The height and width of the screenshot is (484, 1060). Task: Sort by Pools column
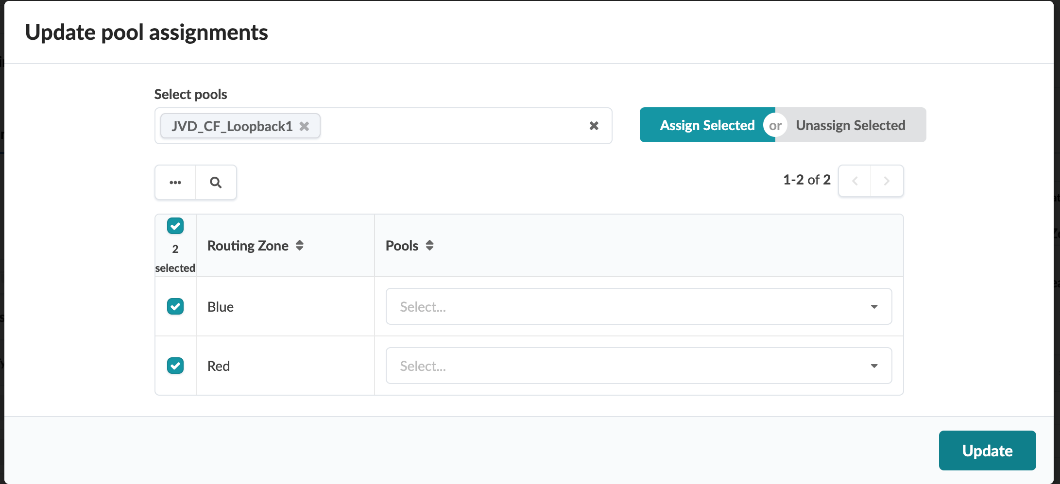tap(429, 246)
